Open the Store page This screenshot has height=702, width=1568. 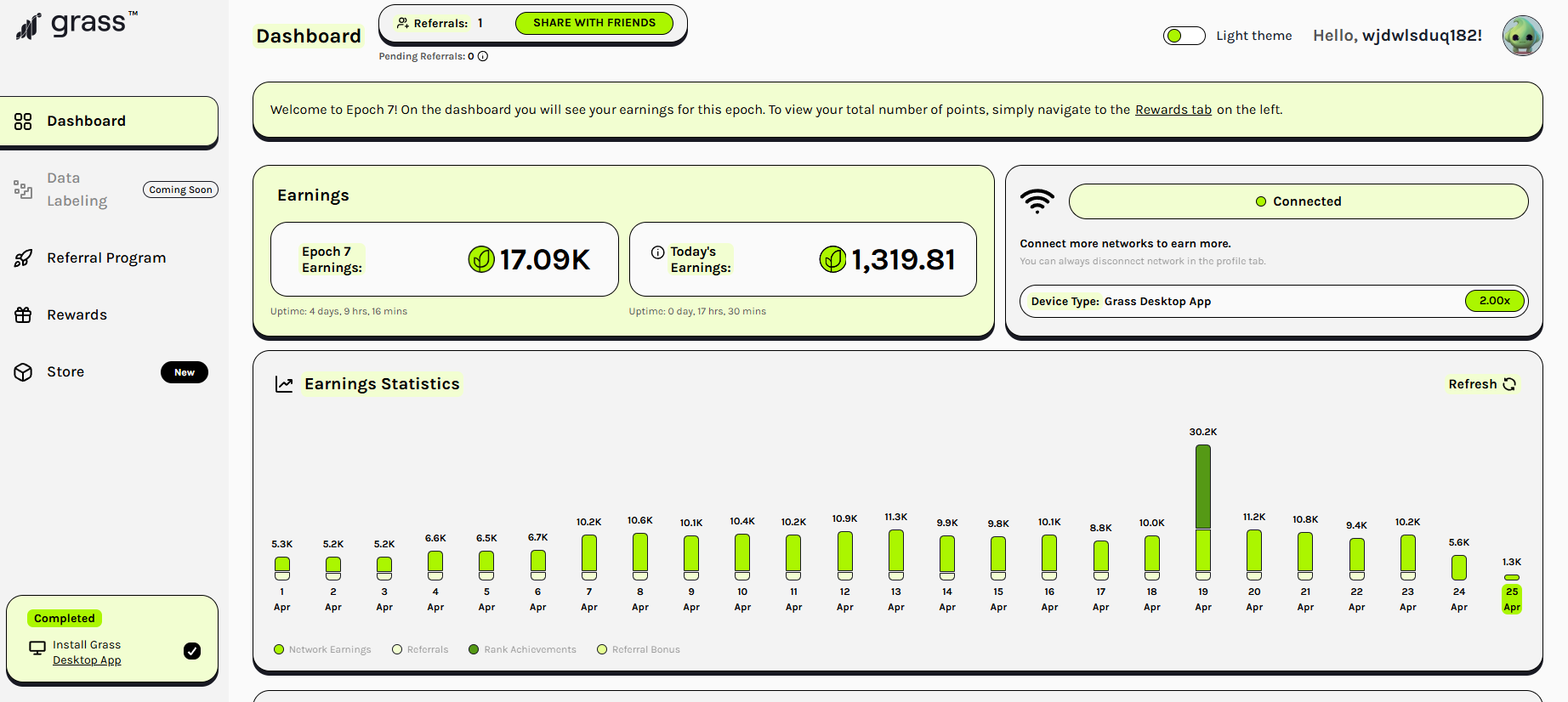[109, 372]
